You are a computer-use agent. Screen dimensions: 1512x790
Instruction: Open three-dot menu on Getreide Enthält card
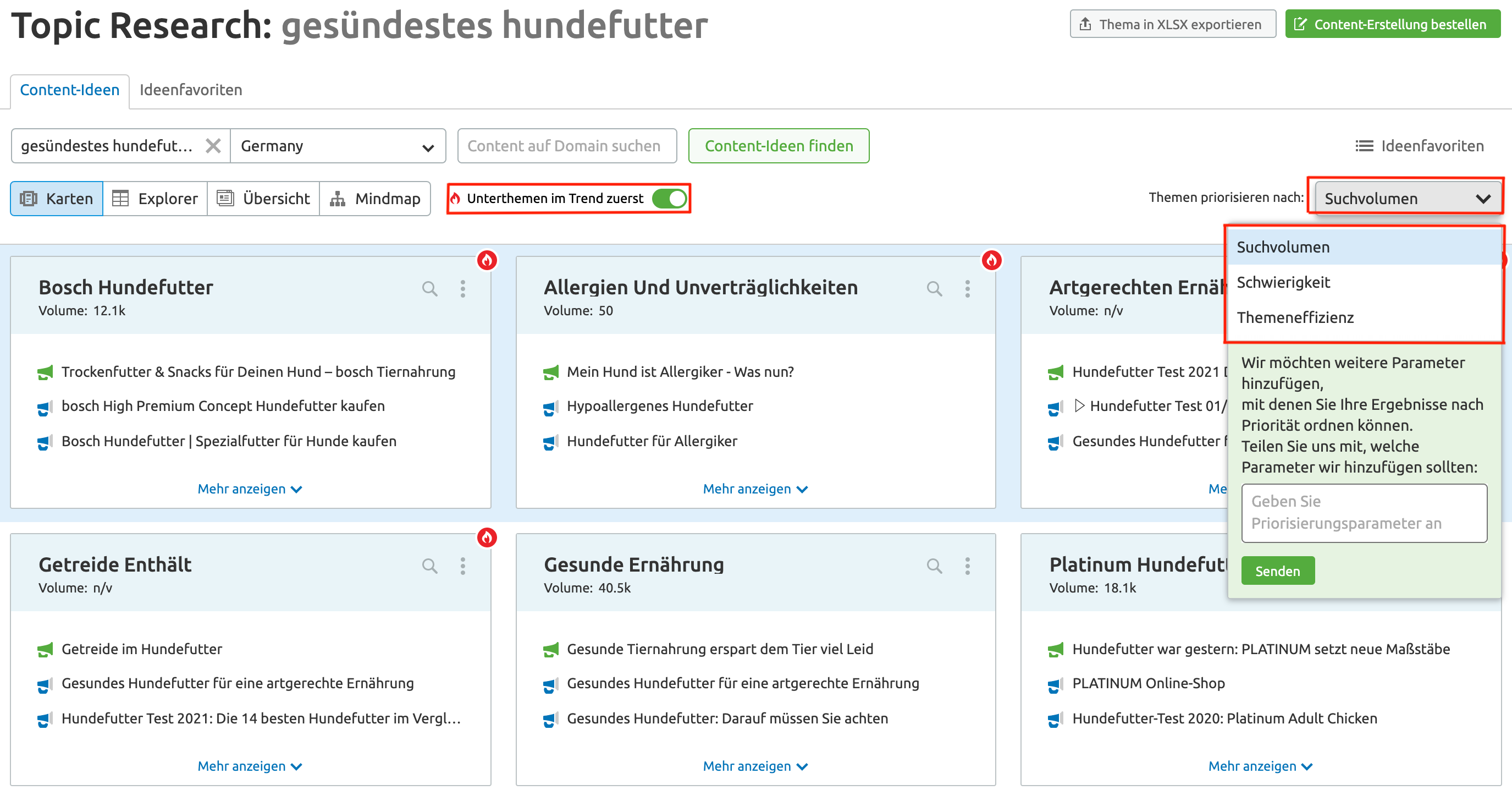pyautogui.click(x=462, y=566)
